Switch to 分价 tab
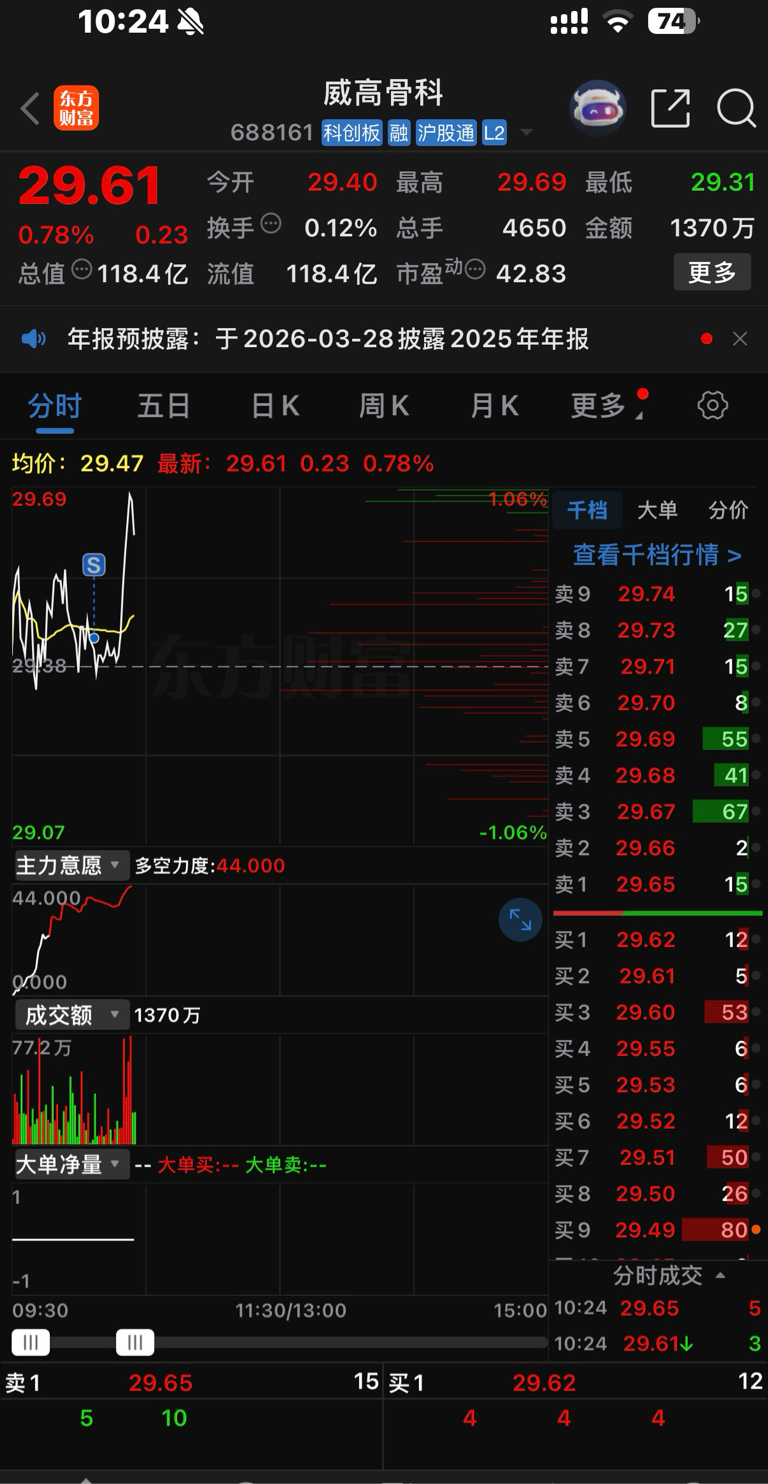 728,510
